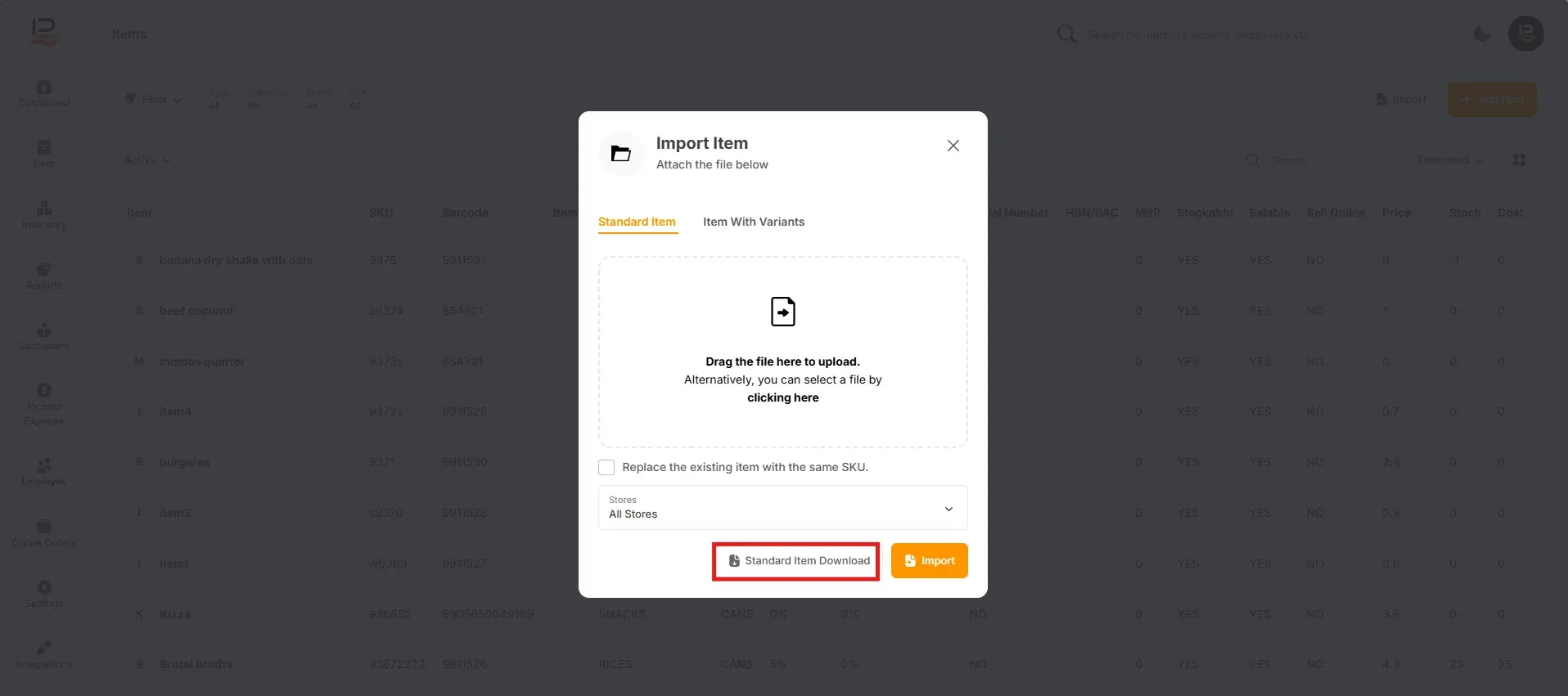Open the Dashboard sidebar icon
The image size is (1568, 696).
(x=44, y=93)
